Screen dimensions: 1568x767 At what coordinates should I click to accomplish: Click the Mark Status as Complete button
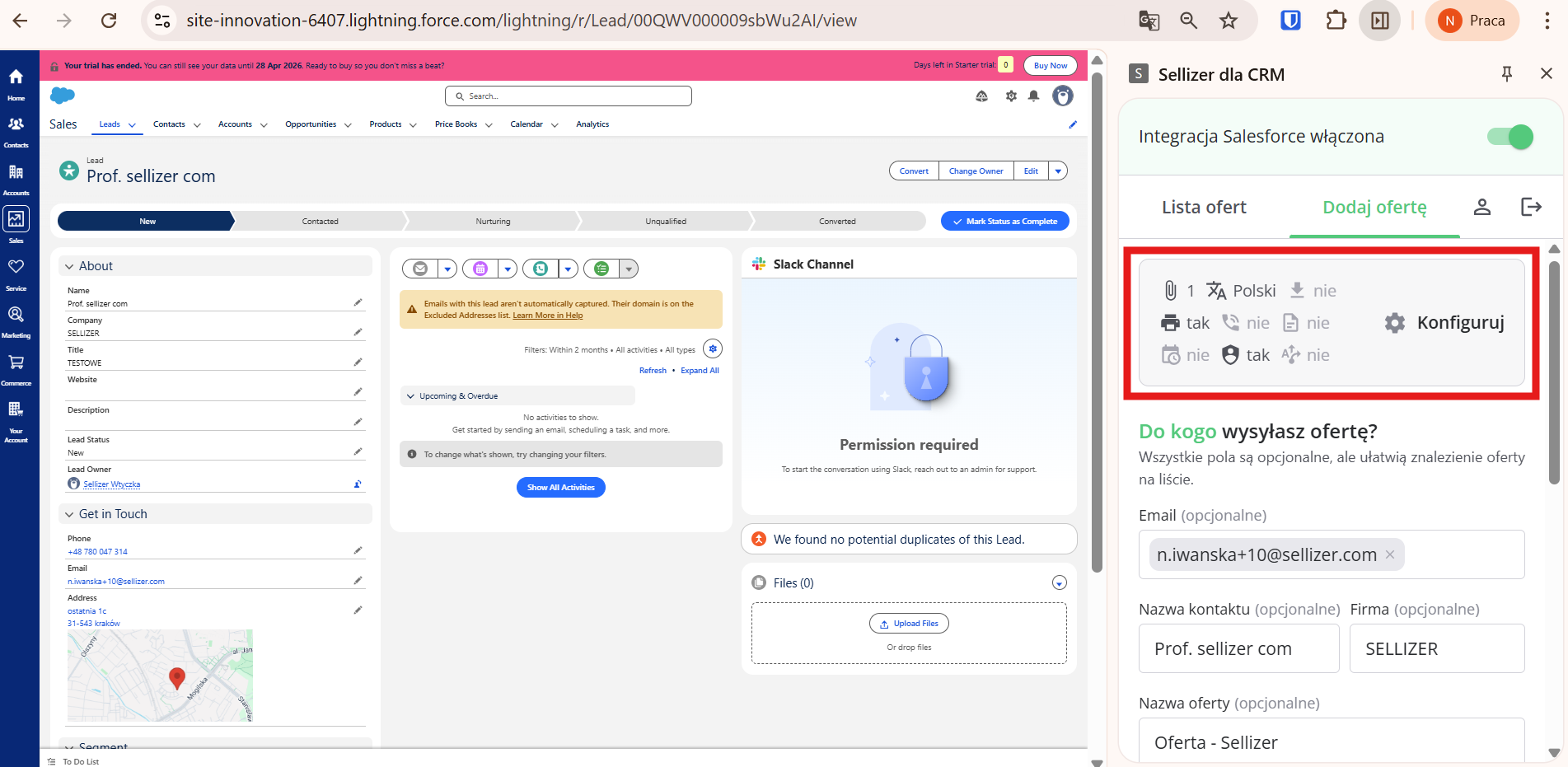point(1004,222)
